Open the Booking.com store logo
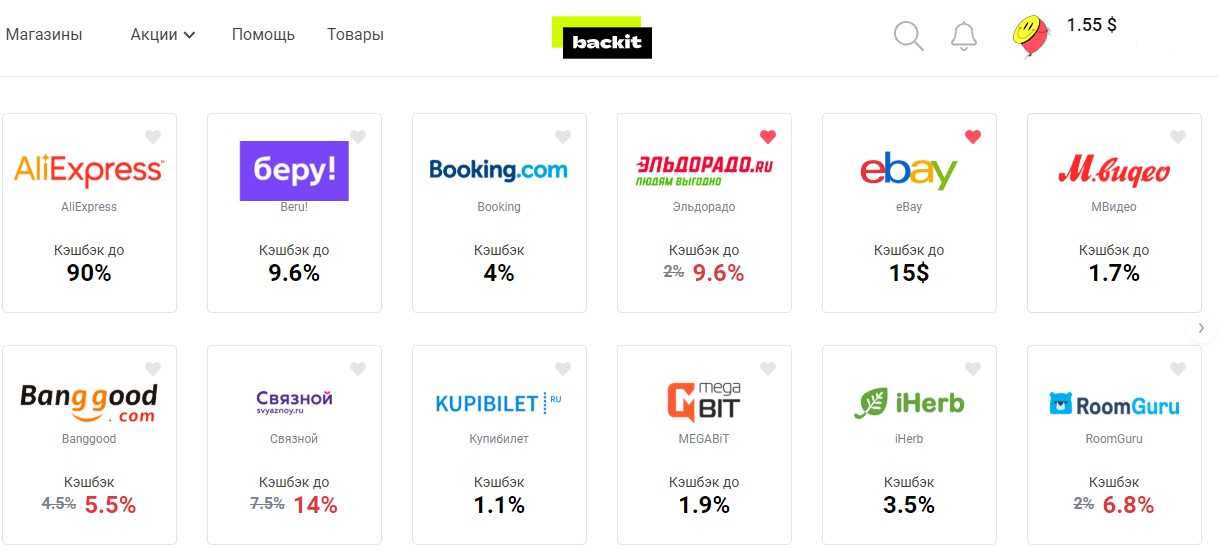Screen dimensions: 1219x549 point(498,170)
